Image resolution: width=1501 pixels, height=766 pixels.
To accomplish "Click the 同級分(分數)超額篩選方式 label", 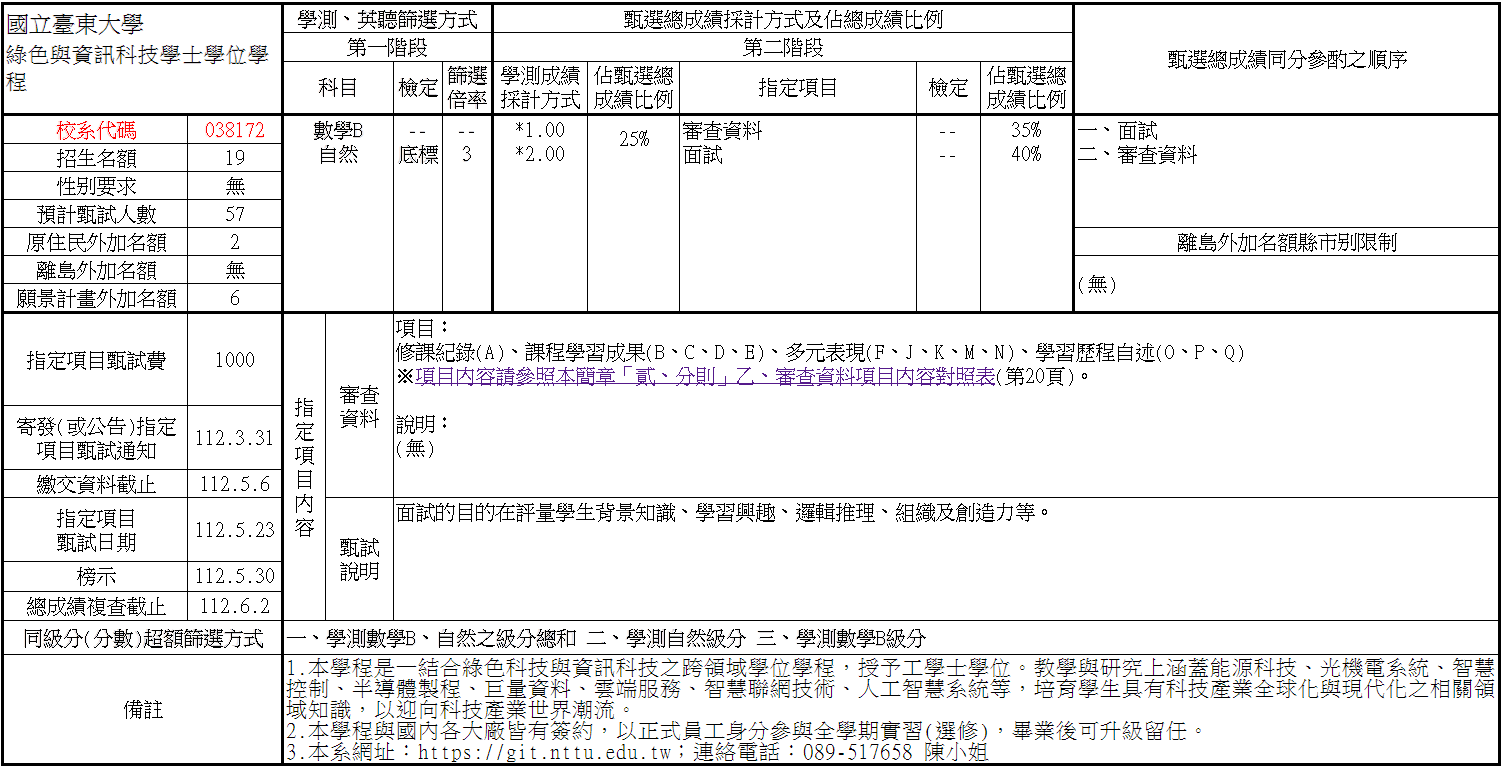I will [144, 638].
